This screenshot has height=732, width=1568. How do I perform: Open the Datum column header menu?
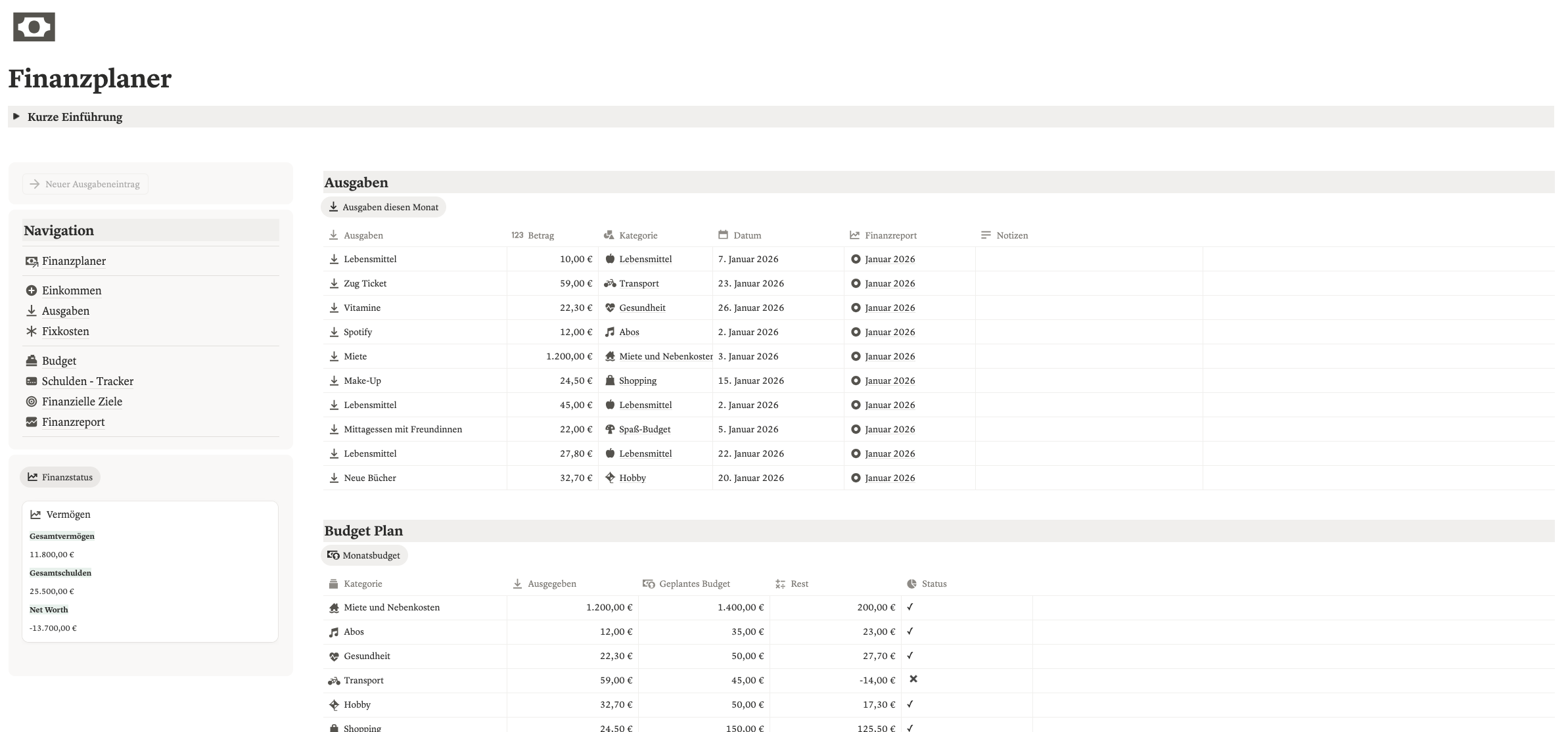747,235
